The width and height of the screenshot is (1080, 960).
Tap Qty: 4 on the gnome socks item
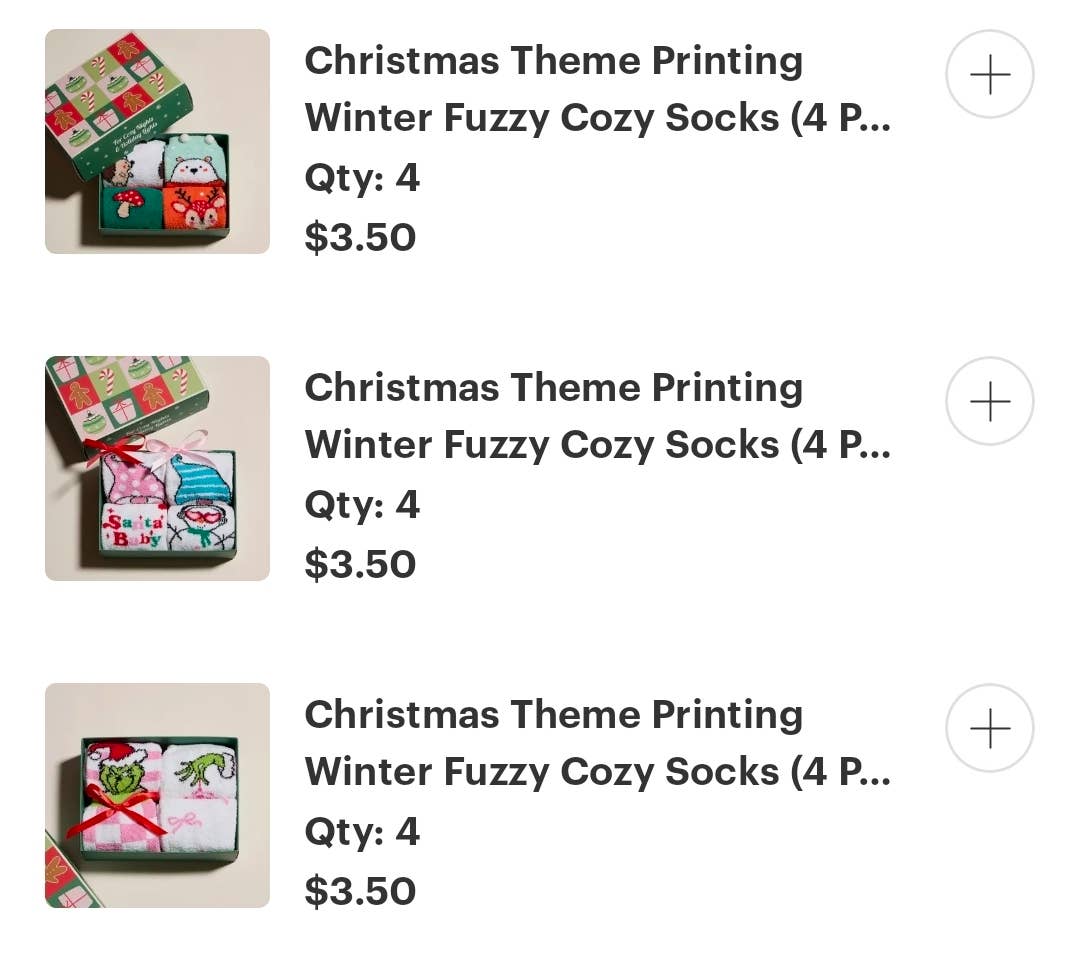pyautogui.click(x=362, y=505)
